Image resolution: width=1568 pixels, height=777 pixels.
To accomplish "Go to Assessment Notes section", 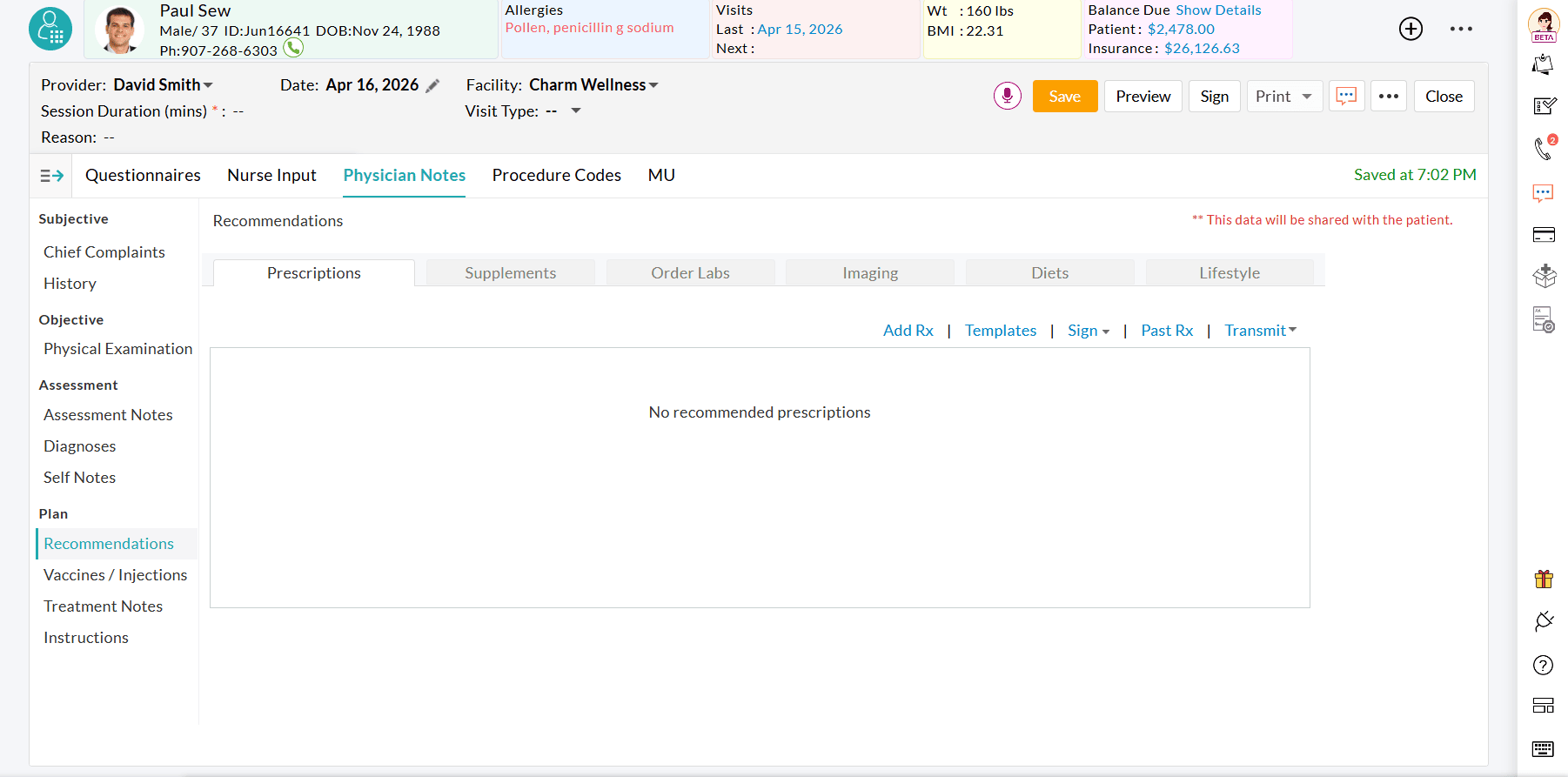I will click(x=108, y=415).
